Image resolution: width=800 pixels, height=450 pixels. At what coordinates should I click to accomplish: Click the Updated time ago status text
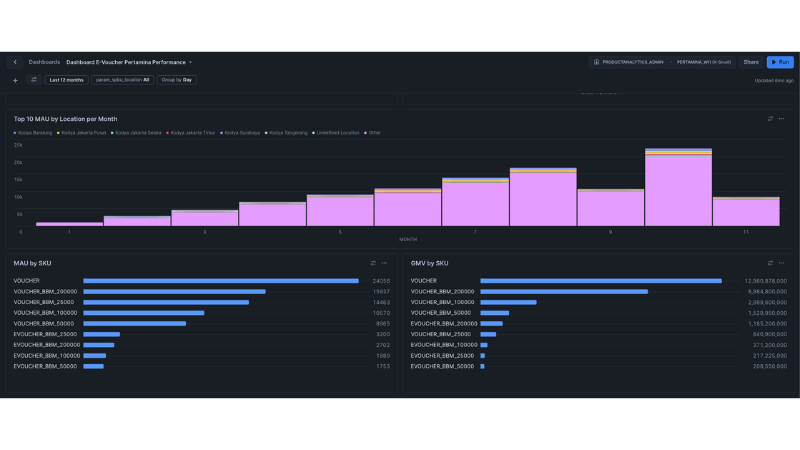(774, 81)
